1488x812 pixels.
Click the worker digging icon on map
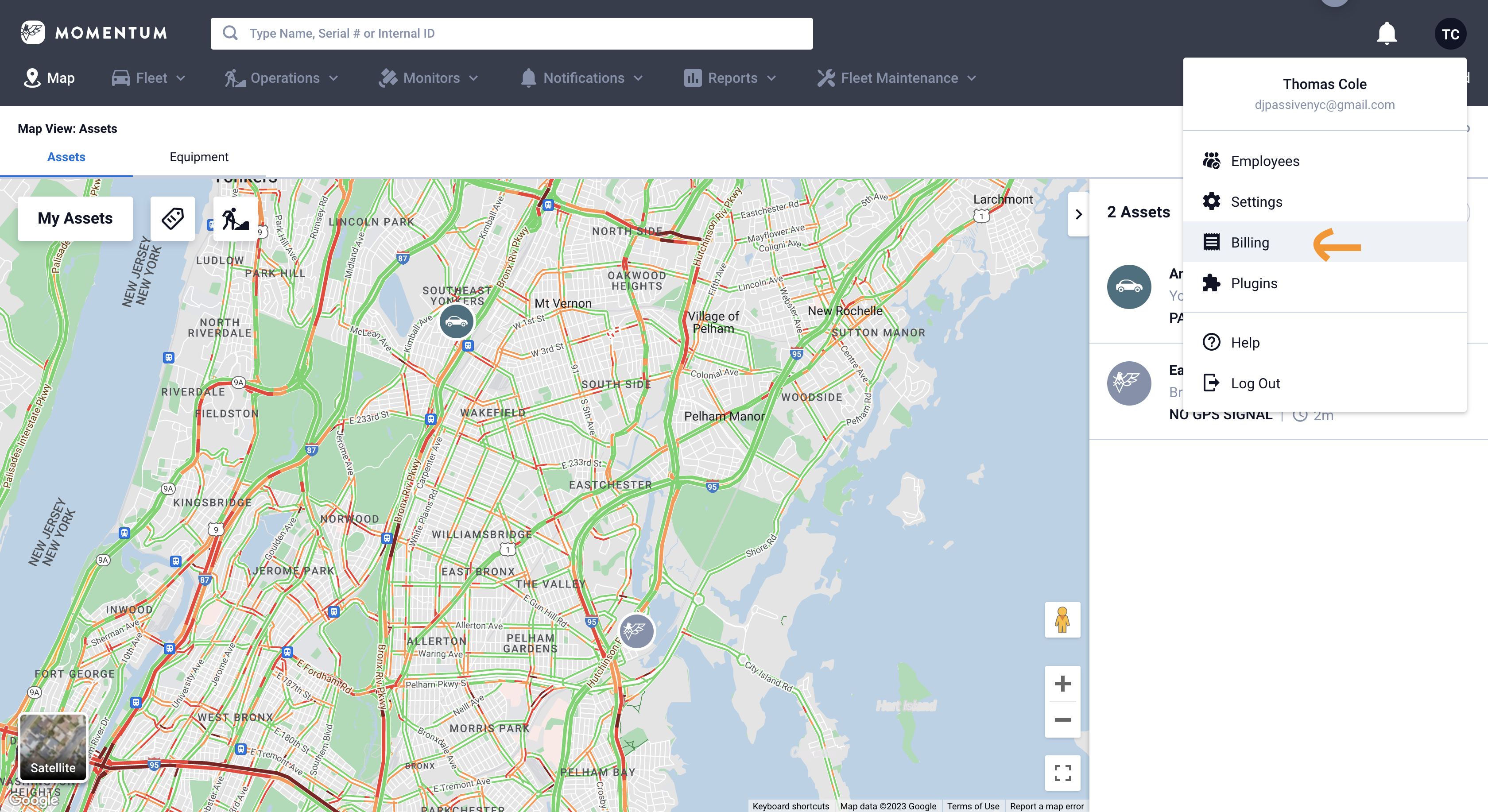point(235,218)
